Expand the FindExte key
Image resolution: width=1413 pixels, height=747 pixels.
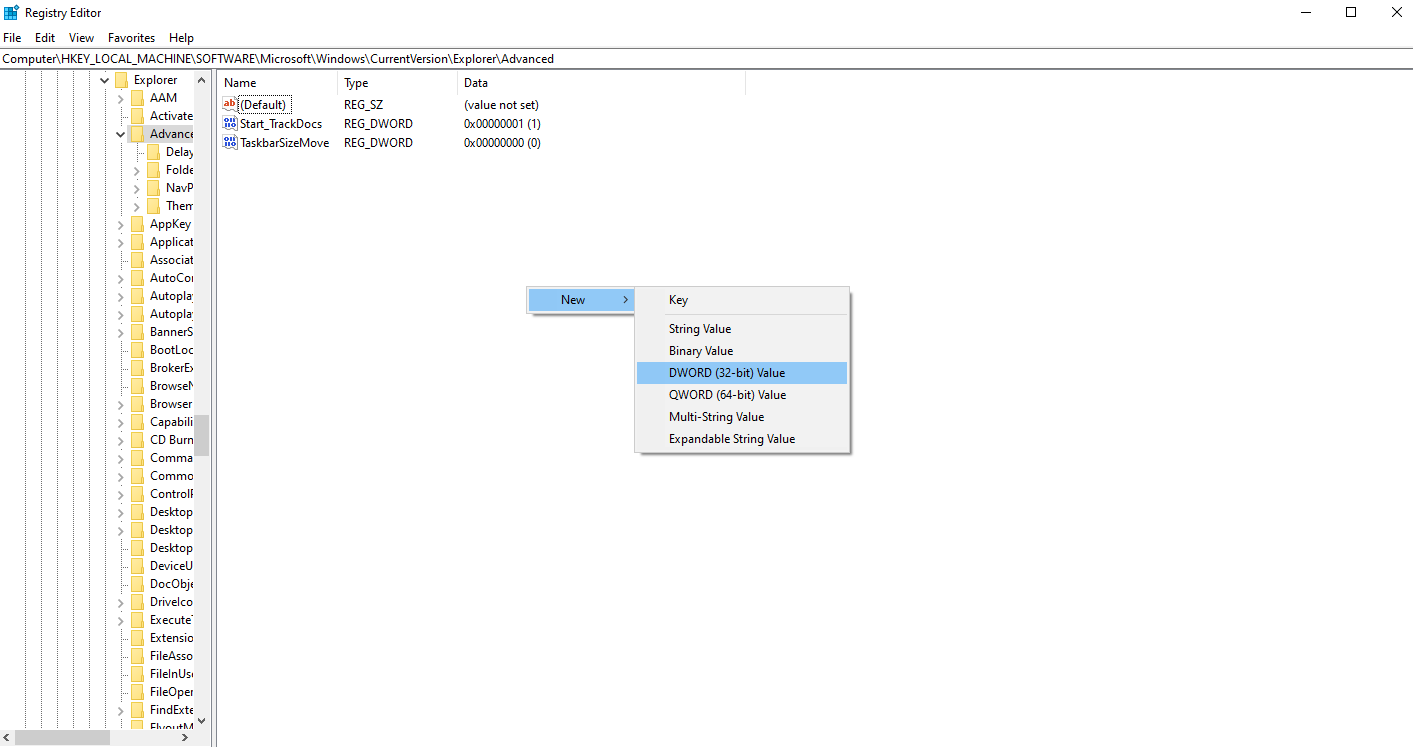[121, 710]
